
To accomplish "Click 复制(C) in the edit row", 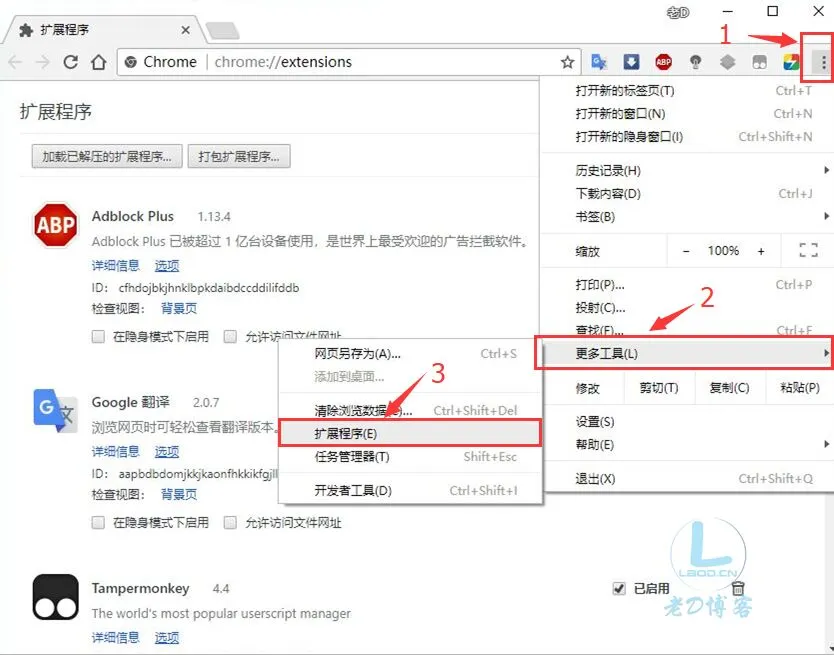I will pos(730,387).
